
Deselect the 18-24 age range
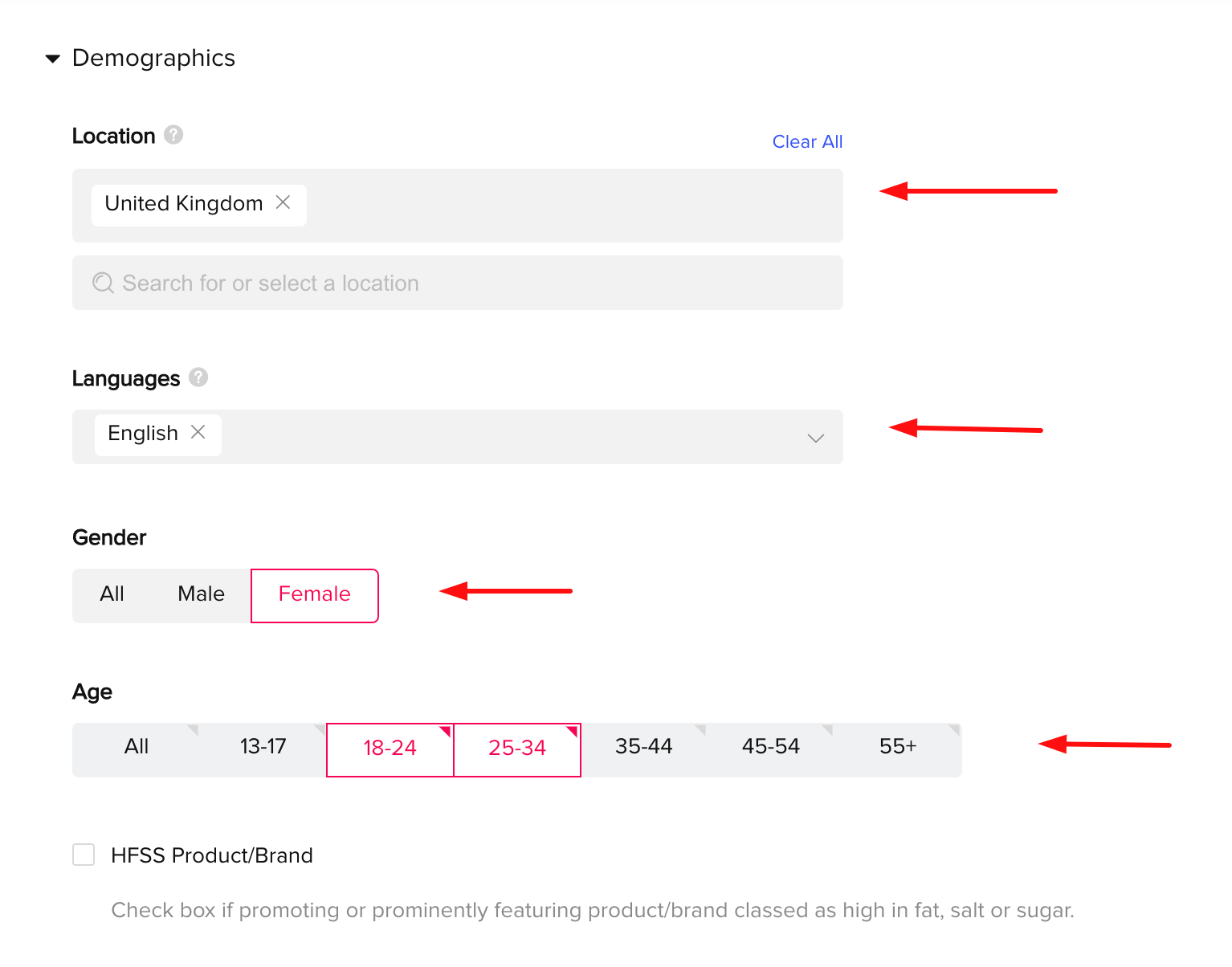(390, 749)
